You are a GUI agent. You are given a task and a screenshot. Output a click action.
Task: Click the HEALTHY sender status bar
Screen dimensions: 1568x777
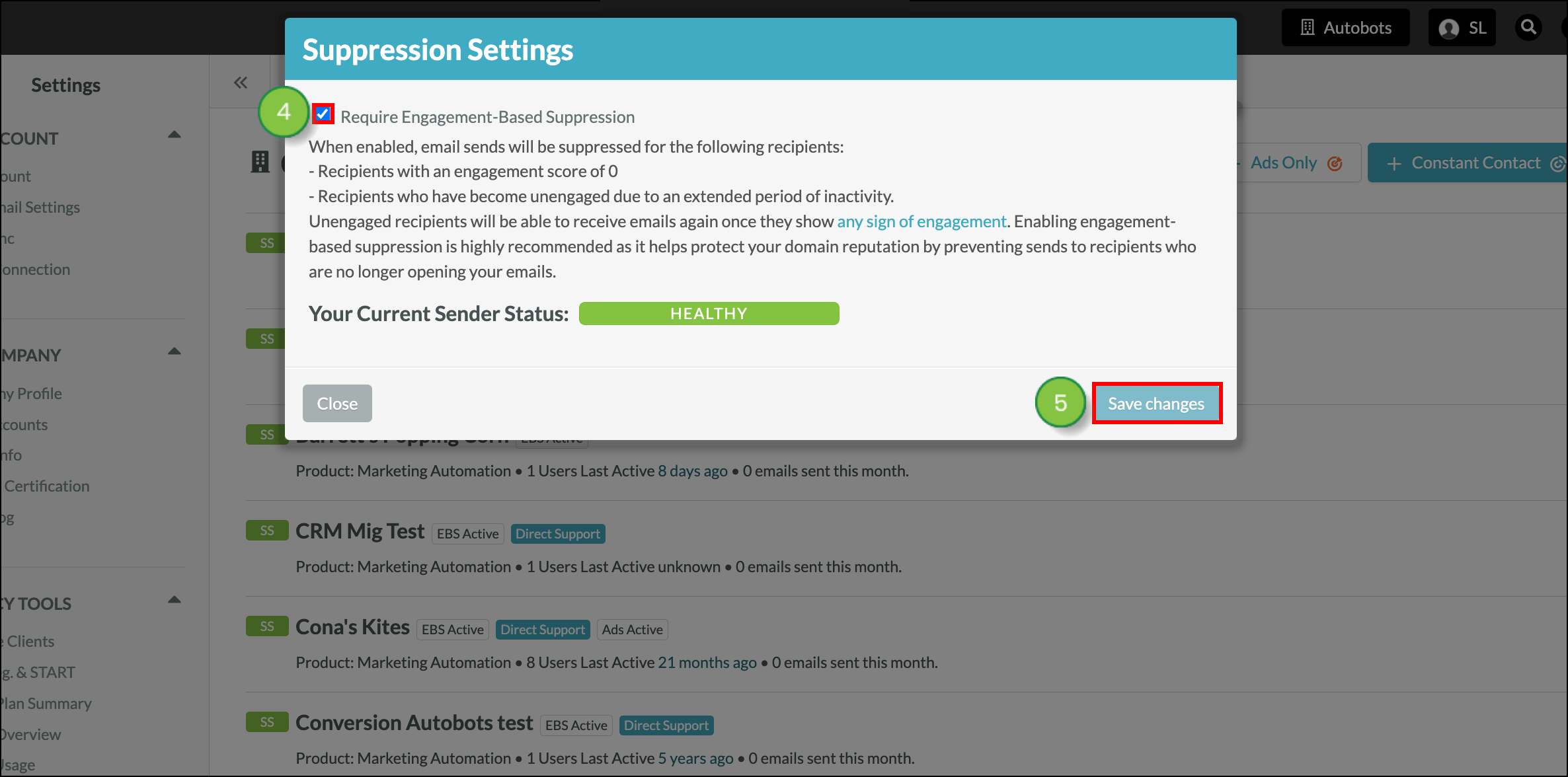click(x=709, y=313)
